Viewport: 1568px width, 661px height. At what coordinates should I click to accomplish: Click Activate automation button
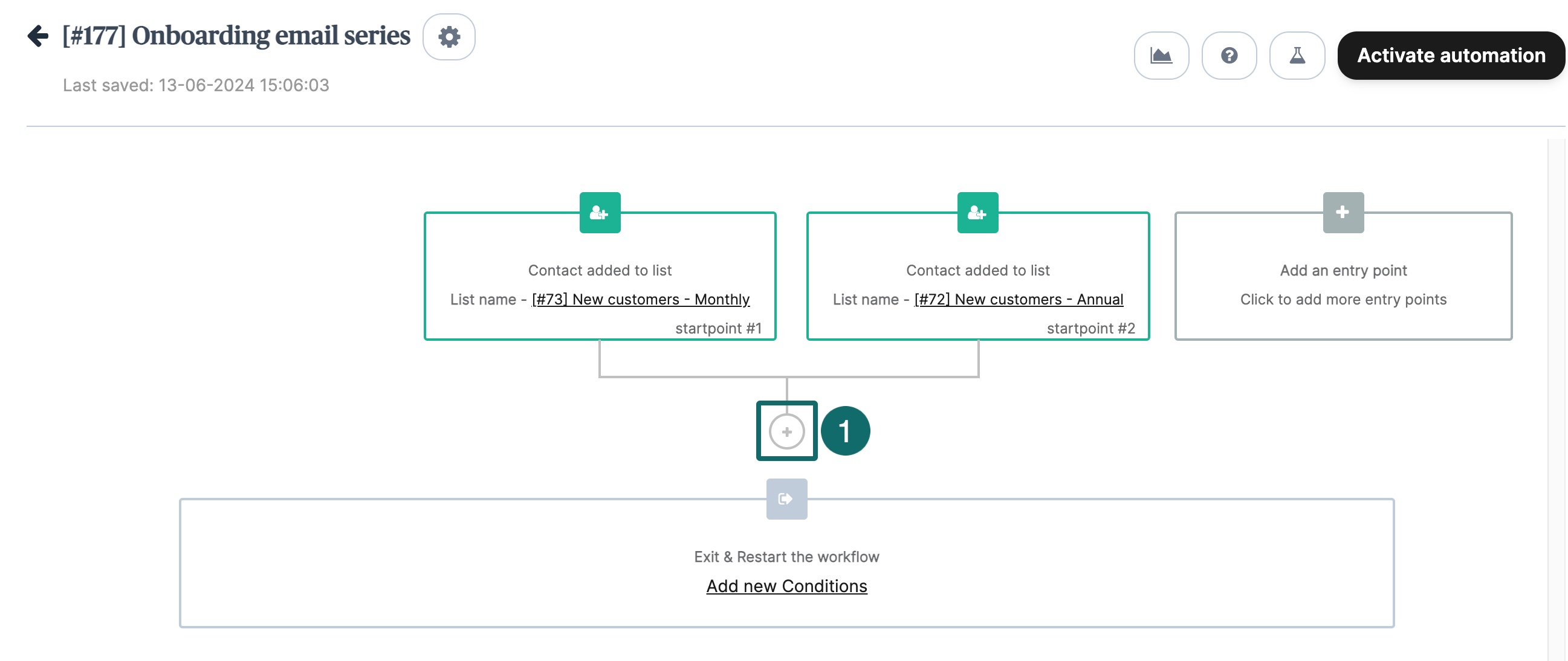[1451, 56]
